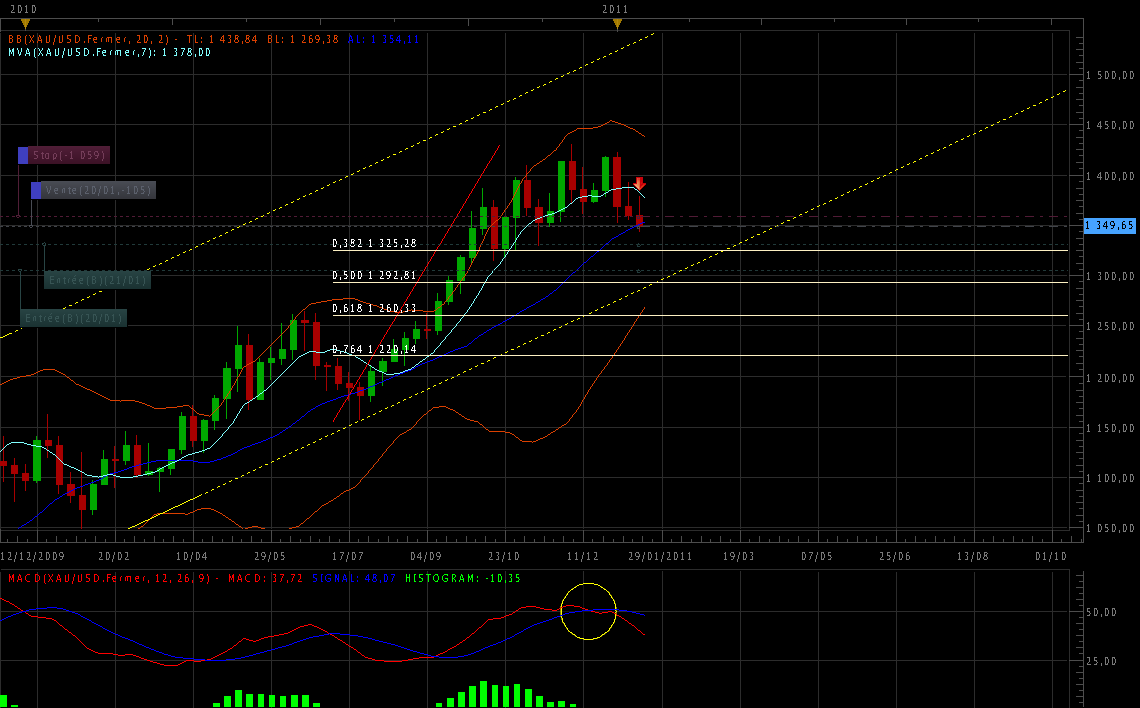The height and width of the screenshot is (708, 1140).
Task: Click the 29/01/2011 date on time axis
Action: click(x=659, y=555)
